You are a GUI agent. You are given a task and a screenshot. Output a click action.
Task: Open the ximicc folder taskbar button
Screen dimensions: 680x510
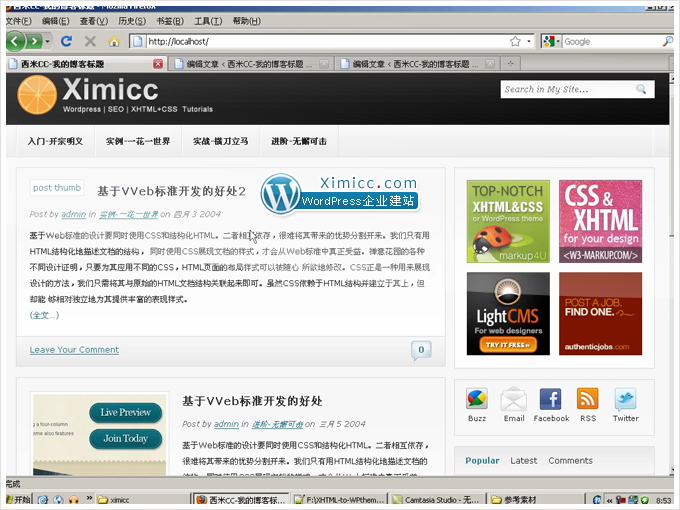[x=143, y=500]
